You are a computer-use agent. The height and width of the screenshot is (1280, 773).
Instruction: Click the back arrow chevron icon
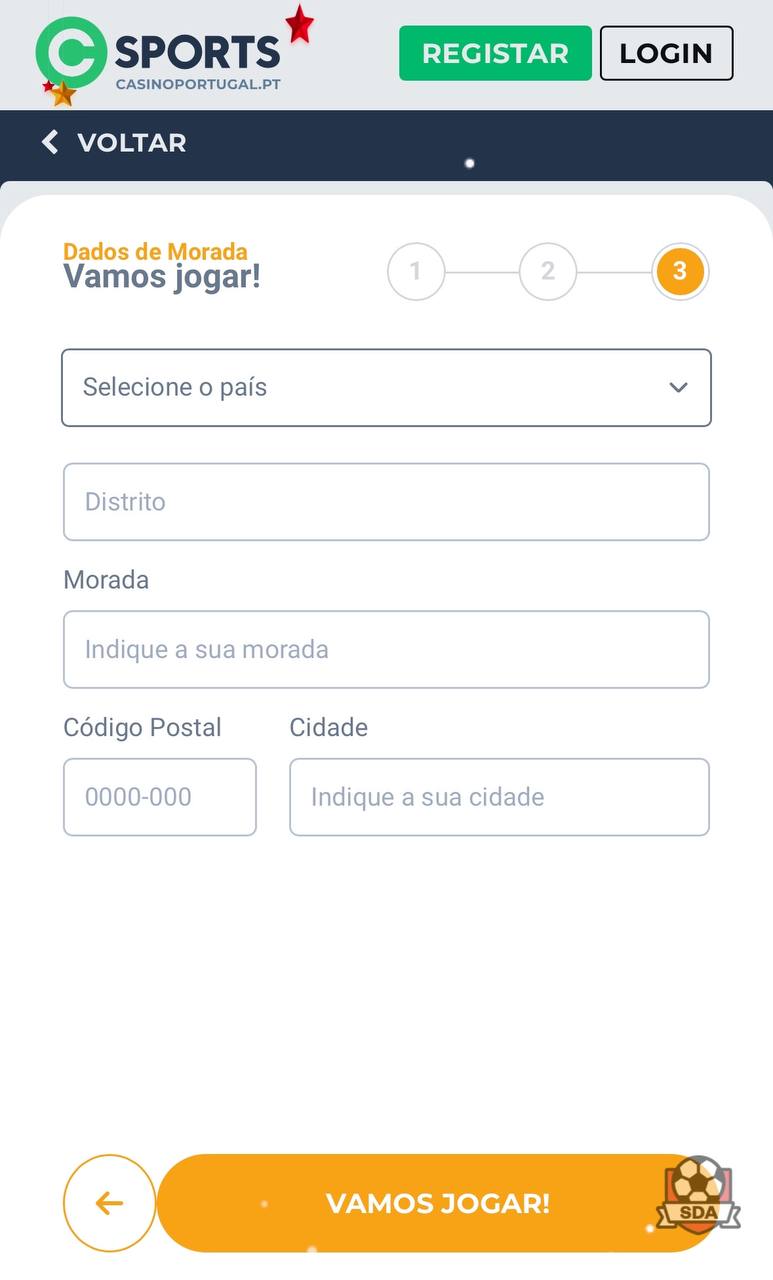click(50, 142)
